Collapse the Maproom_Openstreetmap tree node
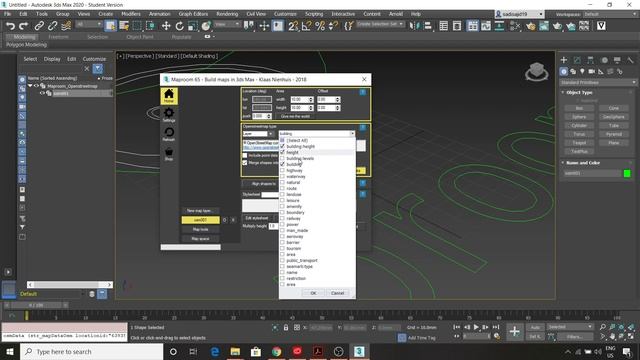Image resolution: width=640 pixels, height=360 pixels. tap(30, 86)
